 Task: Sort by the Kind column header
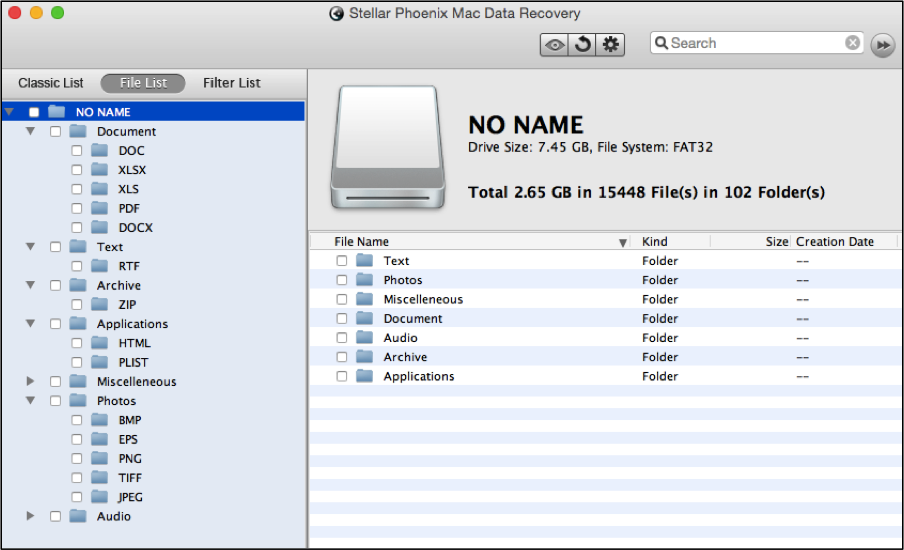pos(655,242)
